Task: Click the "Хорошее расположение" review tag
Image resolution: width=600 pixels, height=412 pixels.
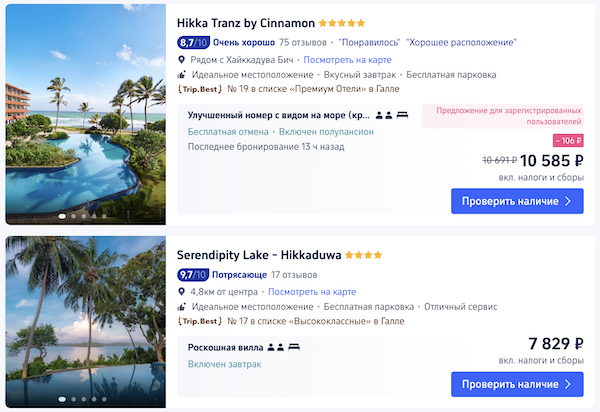Action: coord(463,43)
